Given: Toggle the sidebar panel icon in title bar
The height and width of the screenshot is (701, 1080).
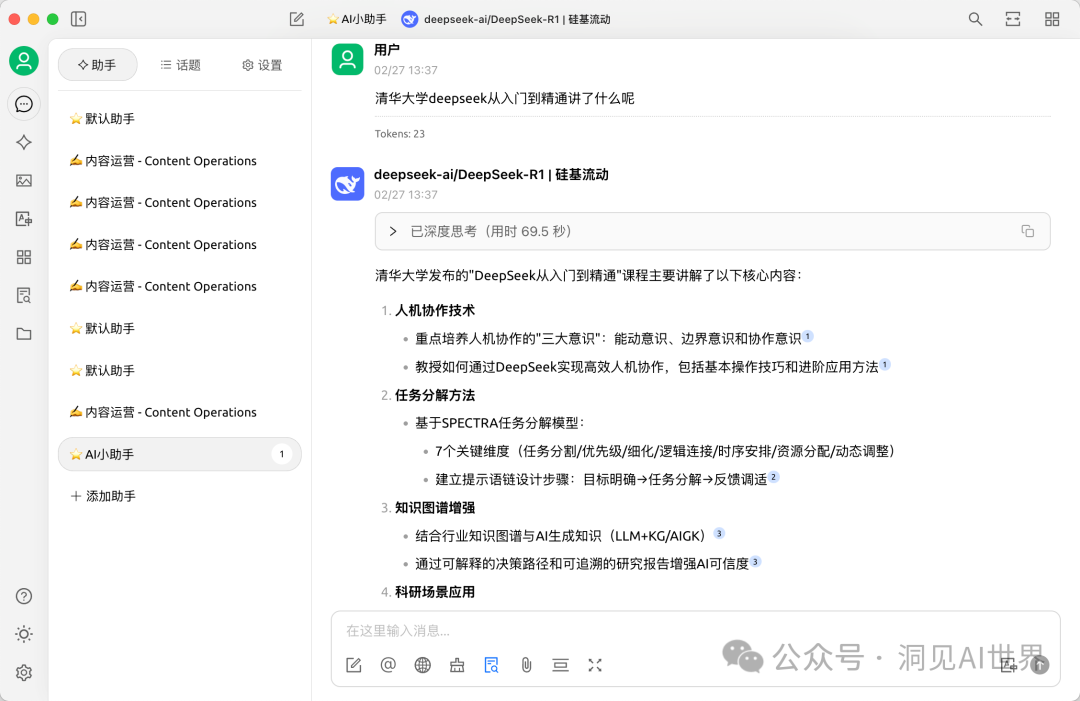Looking at the screenshot, I should [x=79, y=19].
